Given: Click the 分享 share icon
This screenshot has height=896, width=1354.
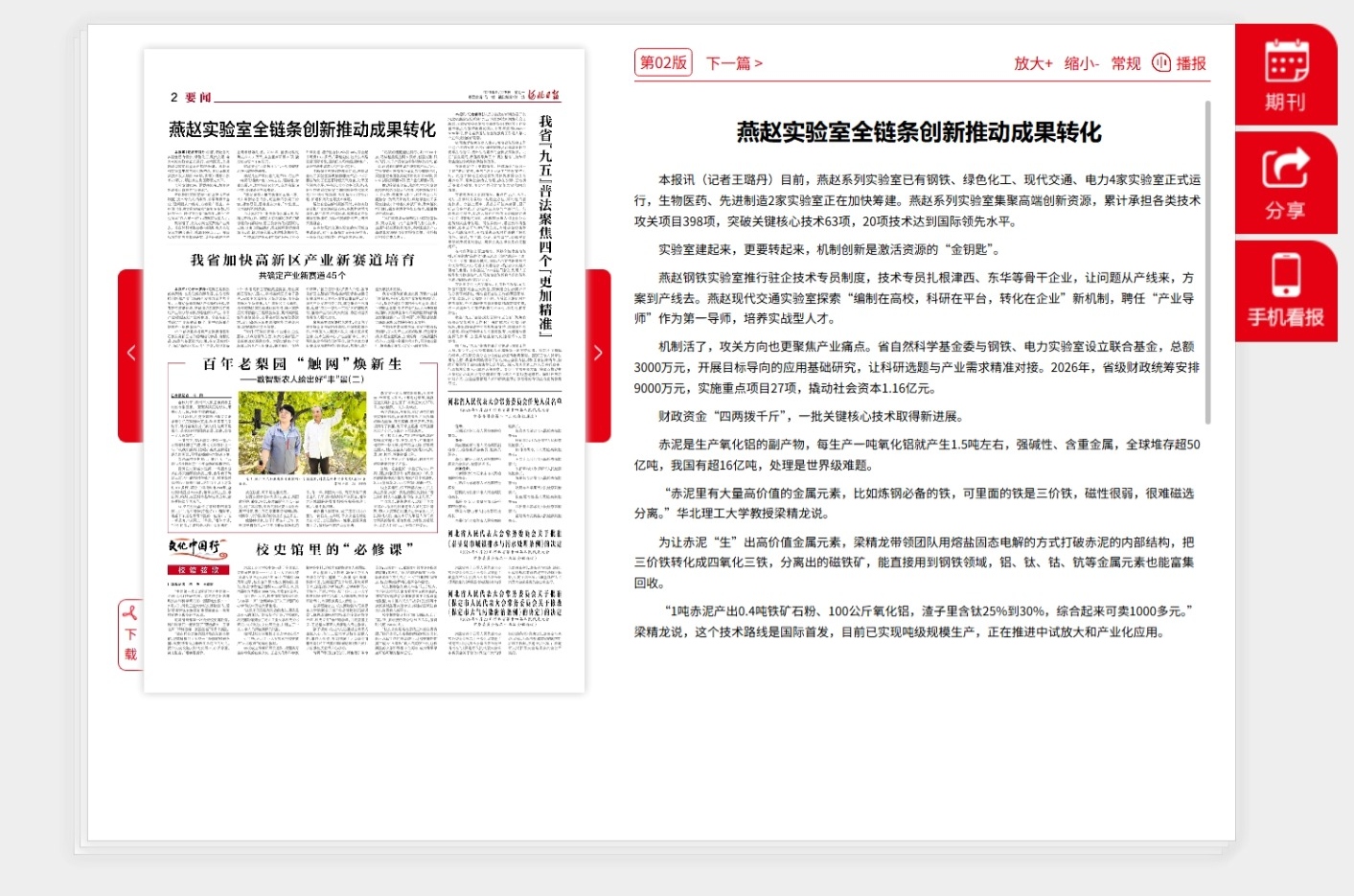Looking at the screenshot, I should click(x=1286, y=183).
